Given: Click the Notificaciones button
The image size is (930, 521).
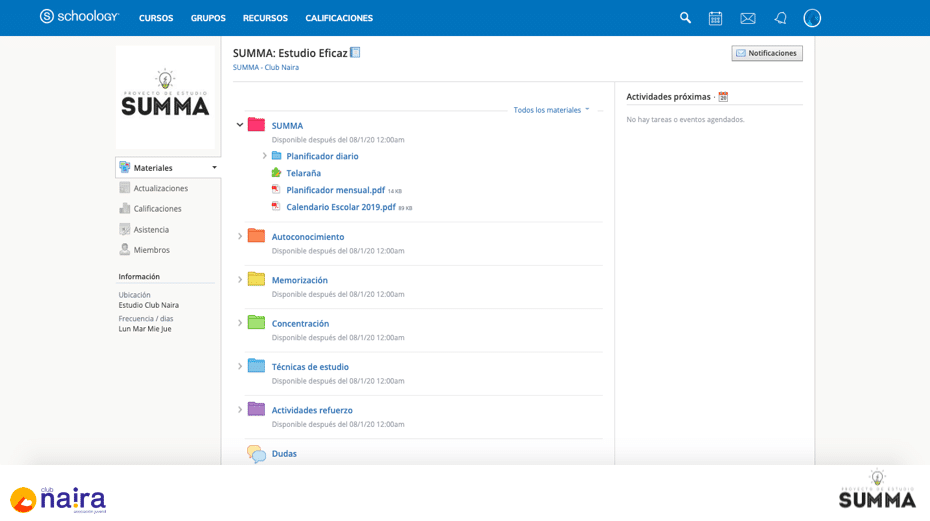Looking at the screenshot, I should point(767,53).
